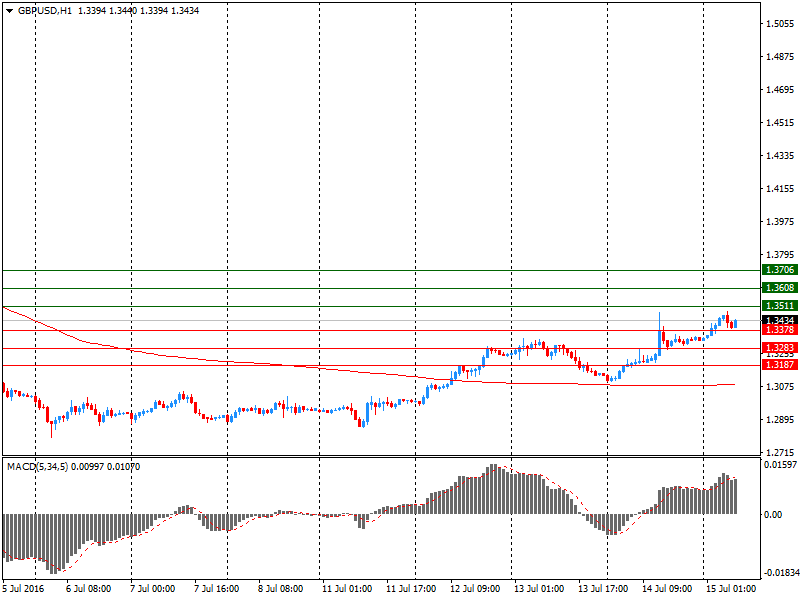This screenshot has height=600, width=800.
Task: Click the 11 Jul 17:00 time axis label
Action: (411, 589)
